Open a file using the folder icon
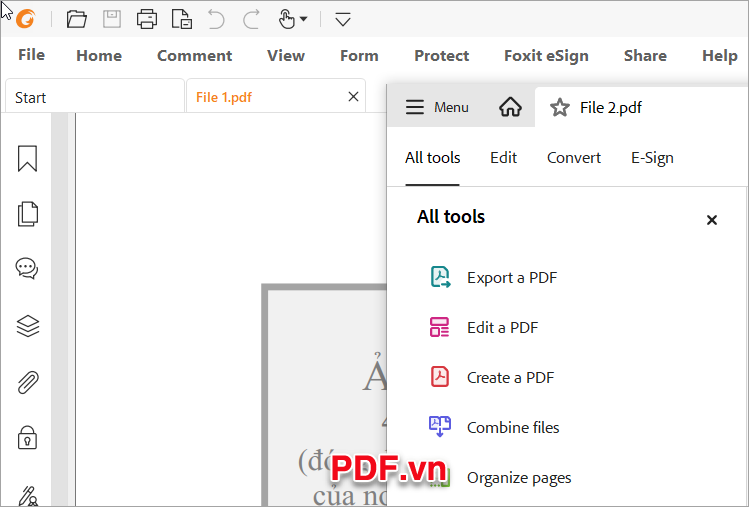The image size is (749, 507). tap(76, 20)
